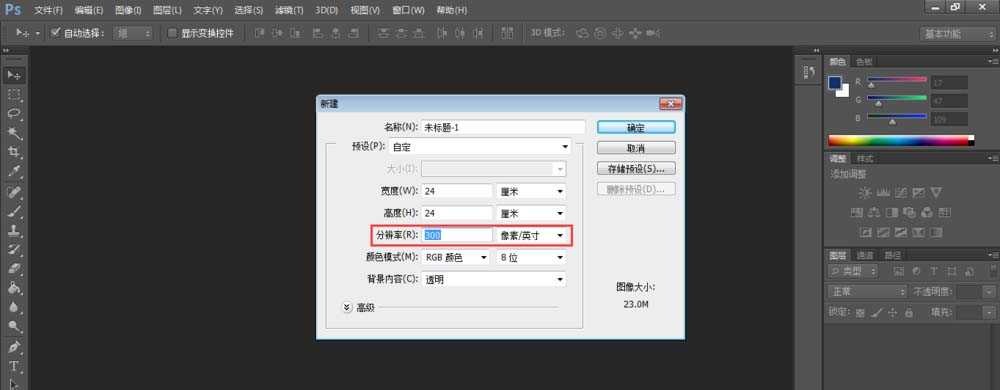The width and height of the screenshot is (1000, 390).
Task: Expand the 高级 section in the dialog
Action: (347, 307)
